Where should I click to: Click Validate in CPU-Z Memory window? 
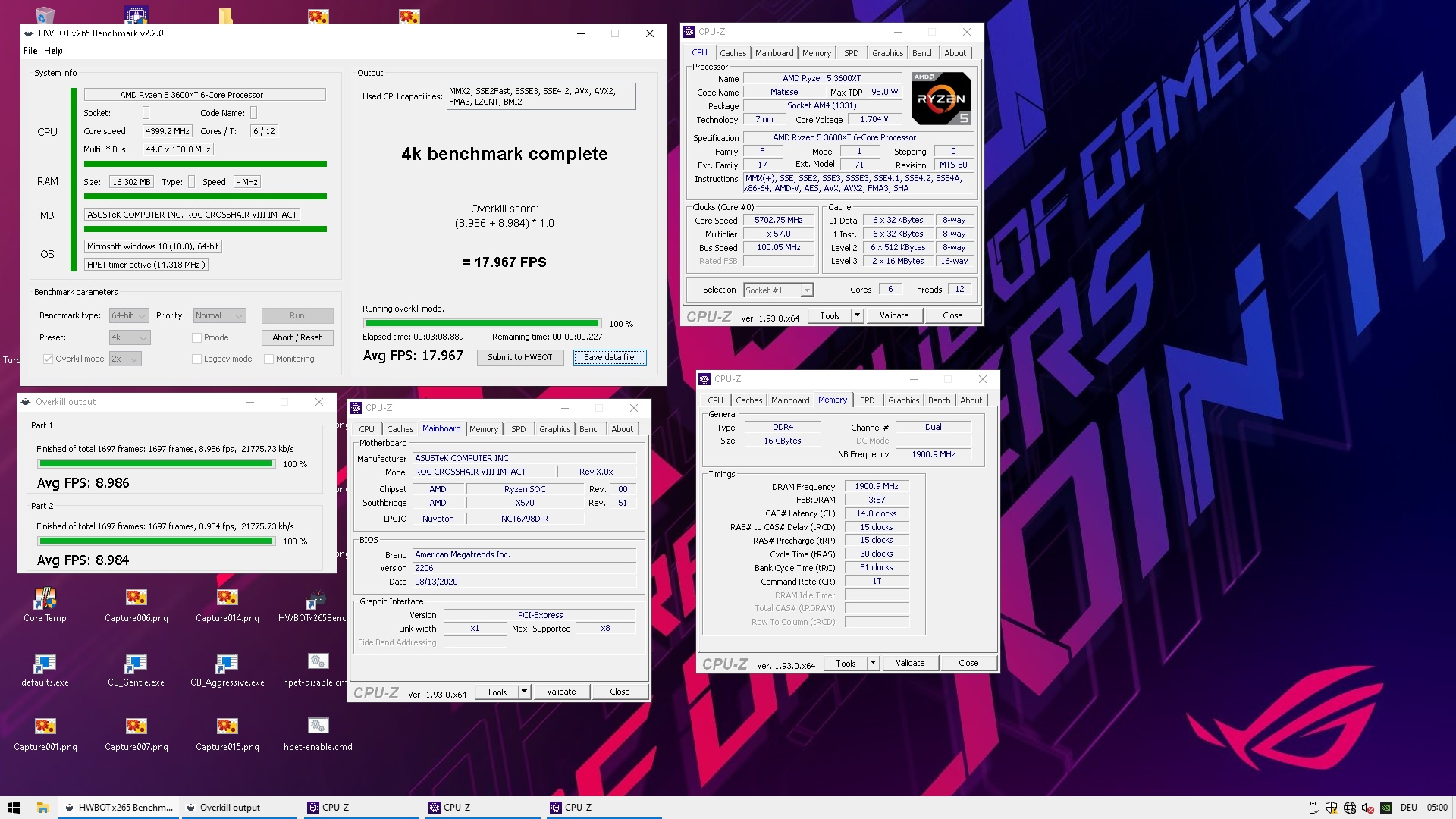(x=910, y=663)
